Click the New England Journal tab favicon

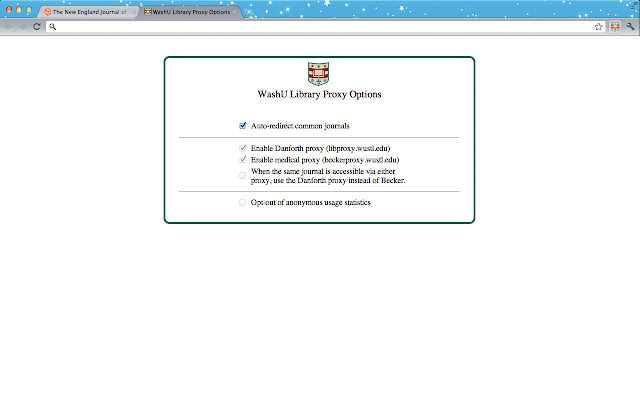pos(48,12)
